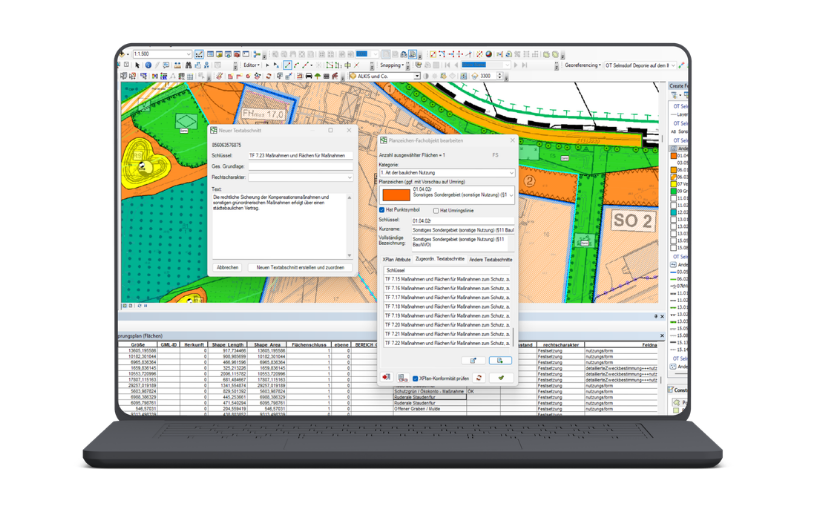Select the TF 7.22 Maßnahmen row

[x=447, y=343]
